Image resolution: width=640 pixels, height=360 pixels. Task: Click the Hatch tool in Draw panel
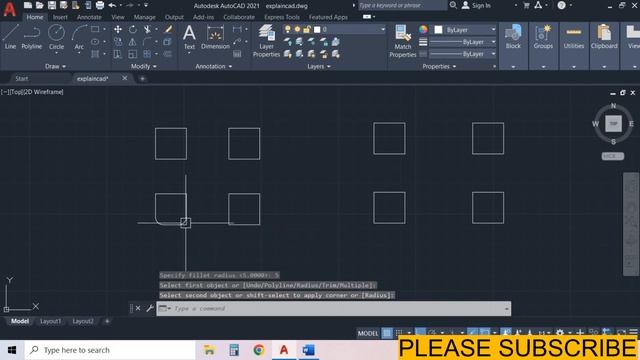[95, 54]
